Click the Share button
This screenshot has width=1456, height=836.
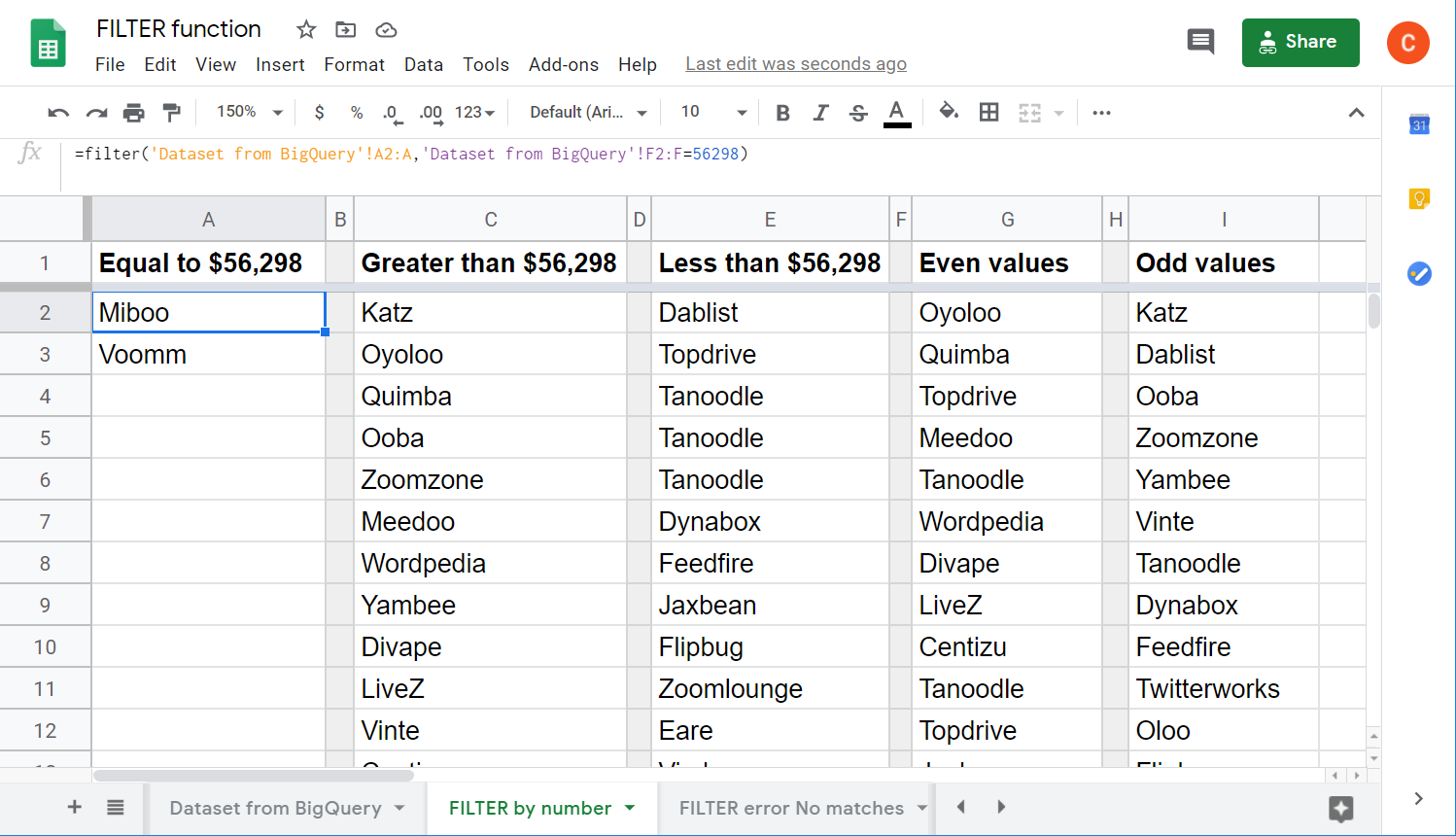tap(1300, 42)
